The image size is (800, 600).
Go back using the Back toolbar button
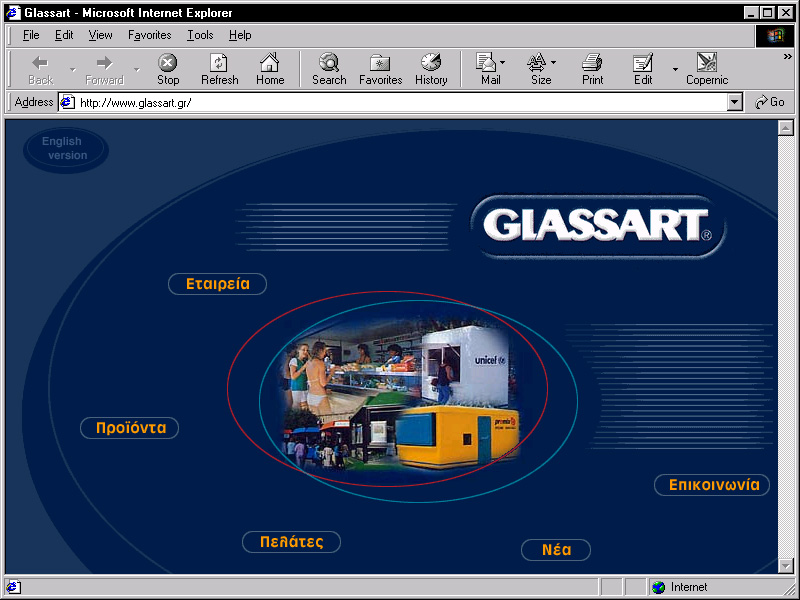point(40,69)
